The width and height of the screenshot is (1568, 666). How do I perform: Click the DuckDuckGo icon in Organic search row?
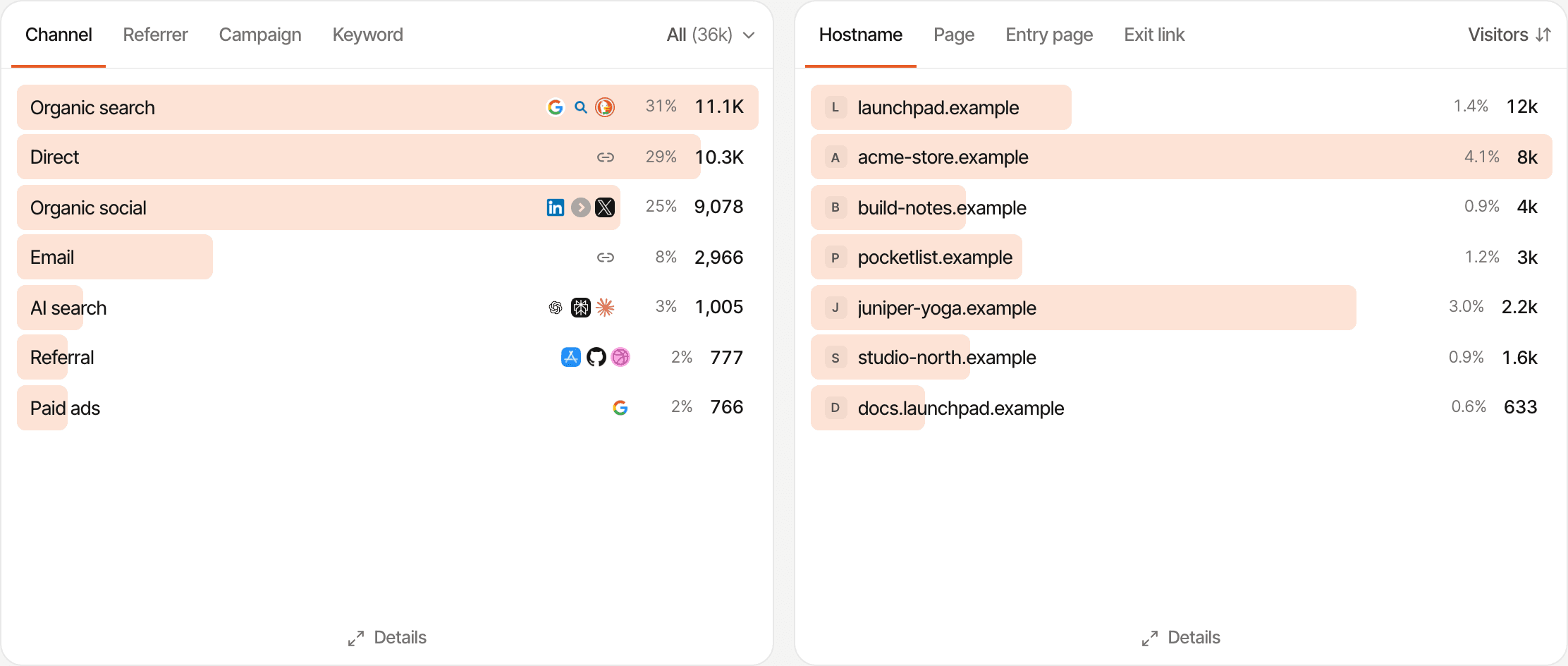[x=605, y=107]
